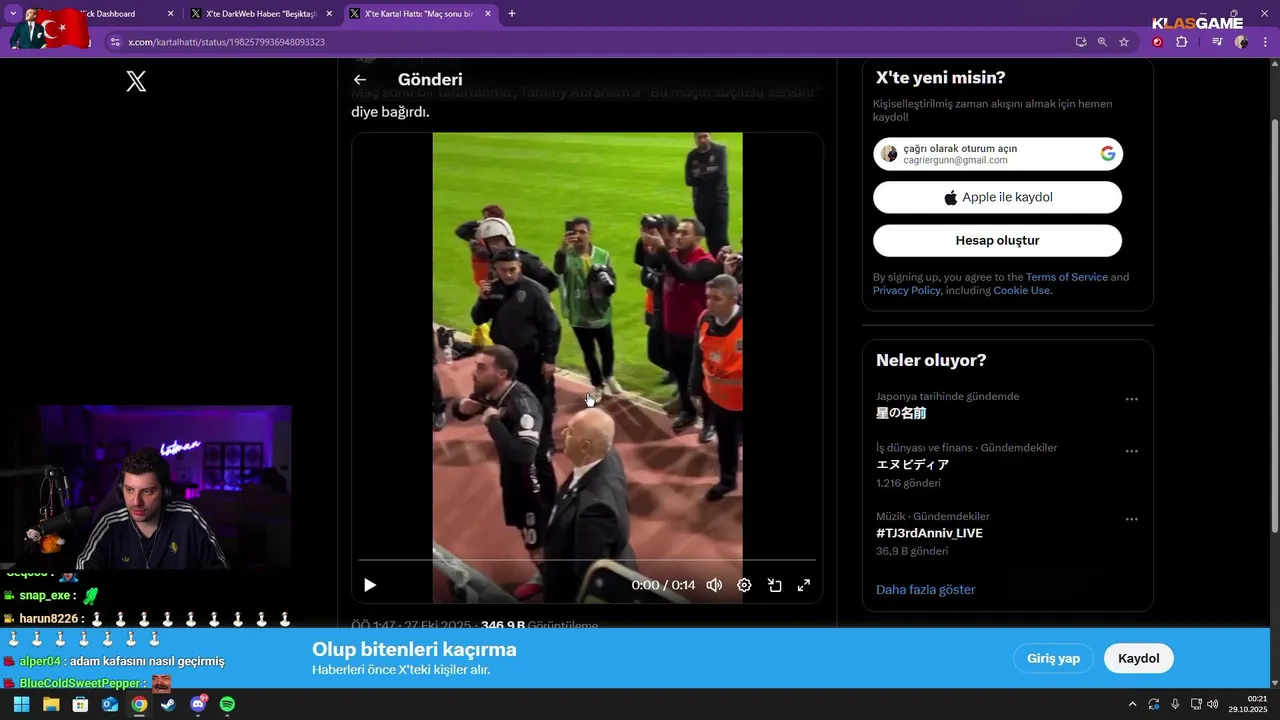This screenshot has width=1280, height=720.
Task: Close the DarkWeb Haber tab
Action: click(329, 14)
